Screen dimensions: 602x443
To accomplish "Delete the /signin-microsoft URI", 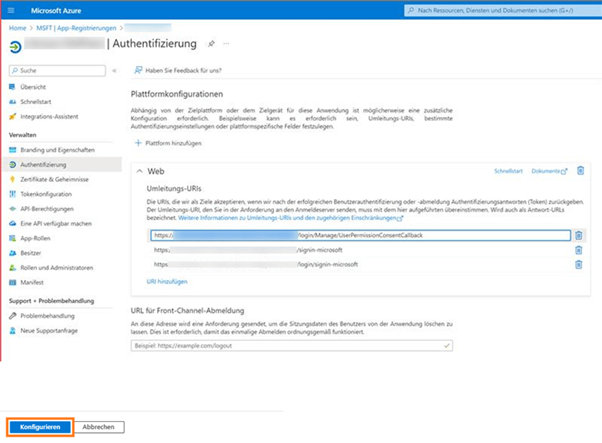I will click(x=579, y=250).
